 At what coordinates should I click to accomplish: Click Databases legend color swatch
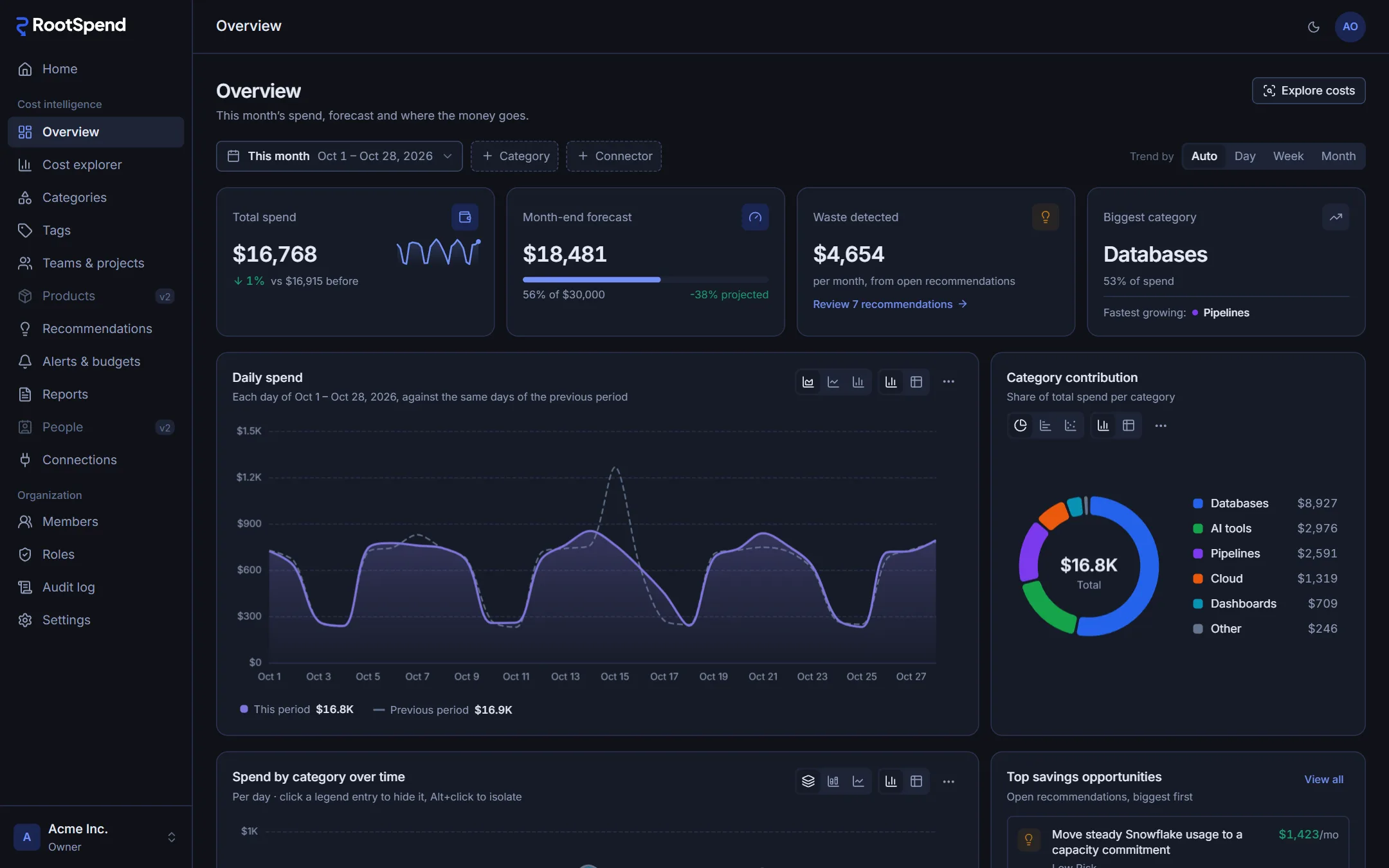pos(1198,503)
